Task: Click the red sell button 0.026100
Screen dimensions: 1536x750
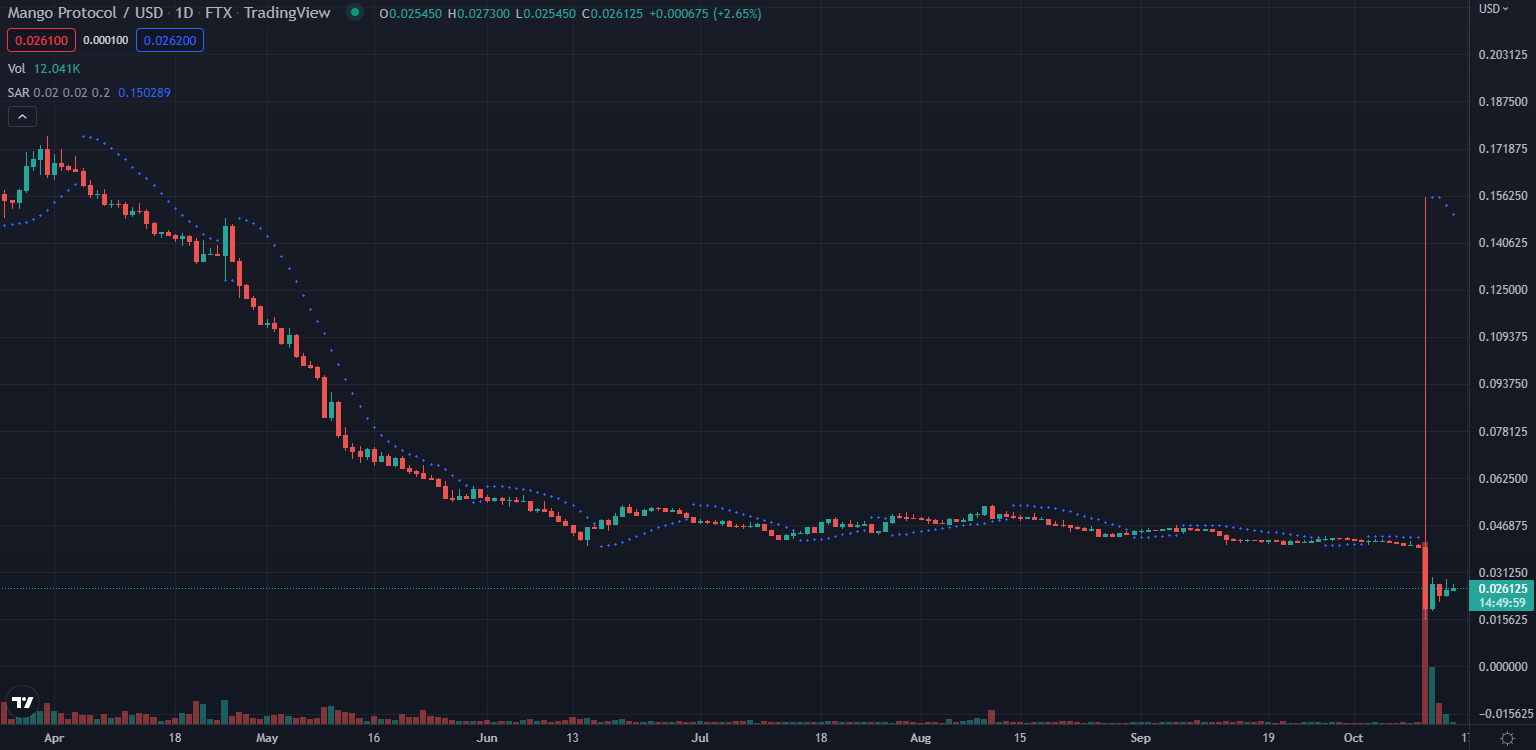Action: click(x=41, y=40)
